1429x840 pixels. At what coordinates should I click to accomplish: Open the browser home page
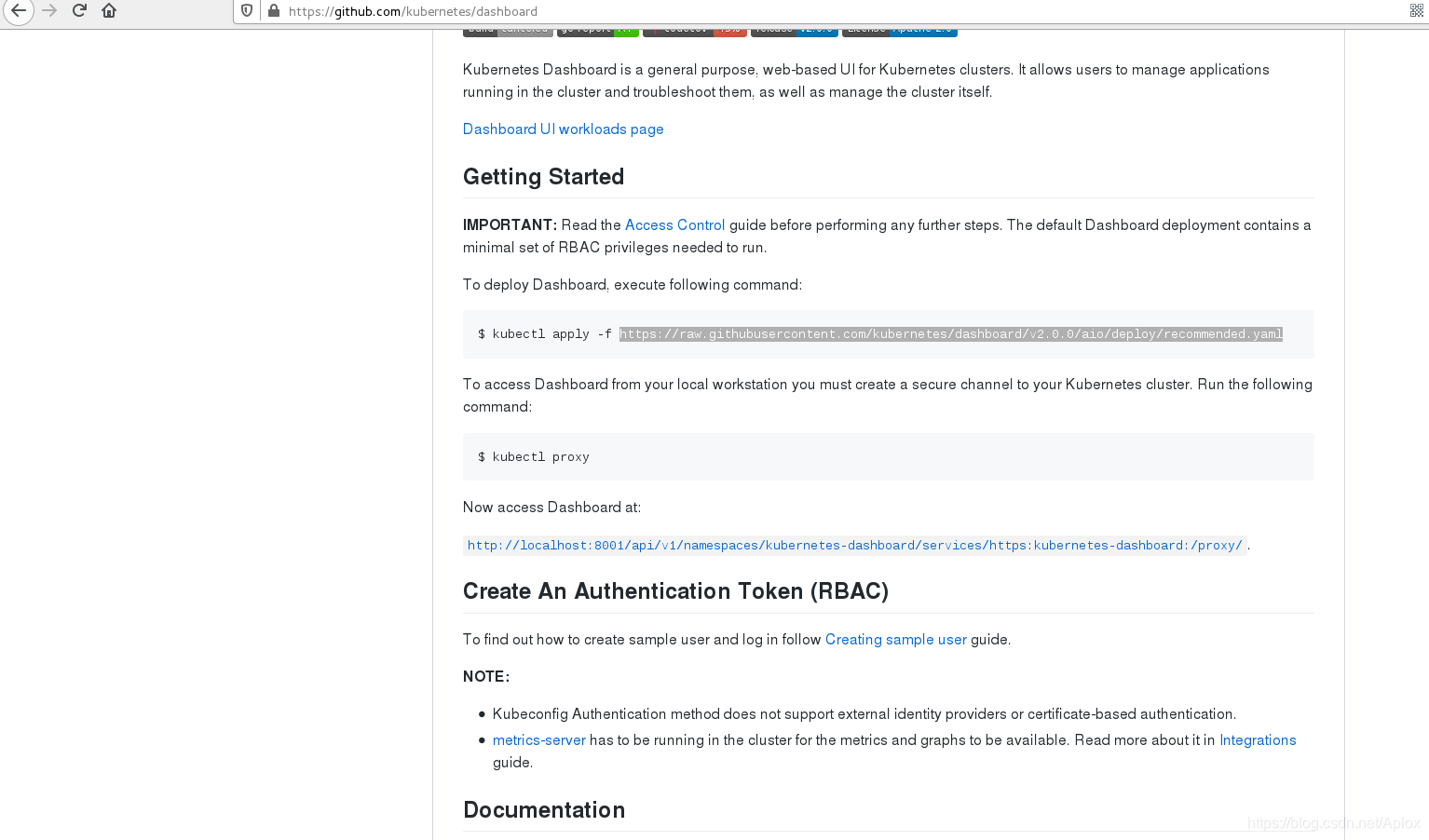109,11
